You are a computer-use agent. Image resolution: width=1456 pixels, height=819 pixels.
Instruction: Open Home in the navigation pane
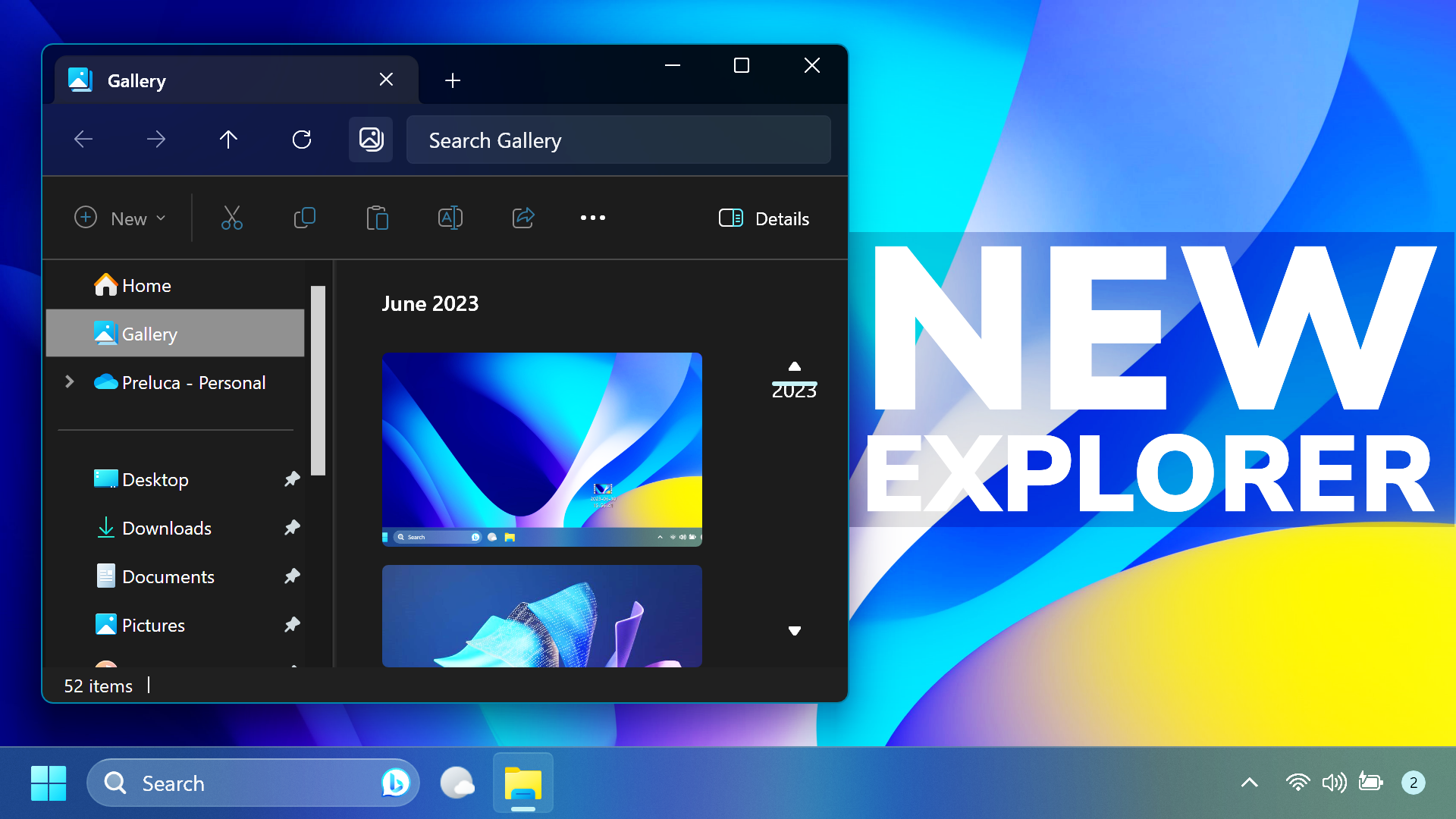176,285
